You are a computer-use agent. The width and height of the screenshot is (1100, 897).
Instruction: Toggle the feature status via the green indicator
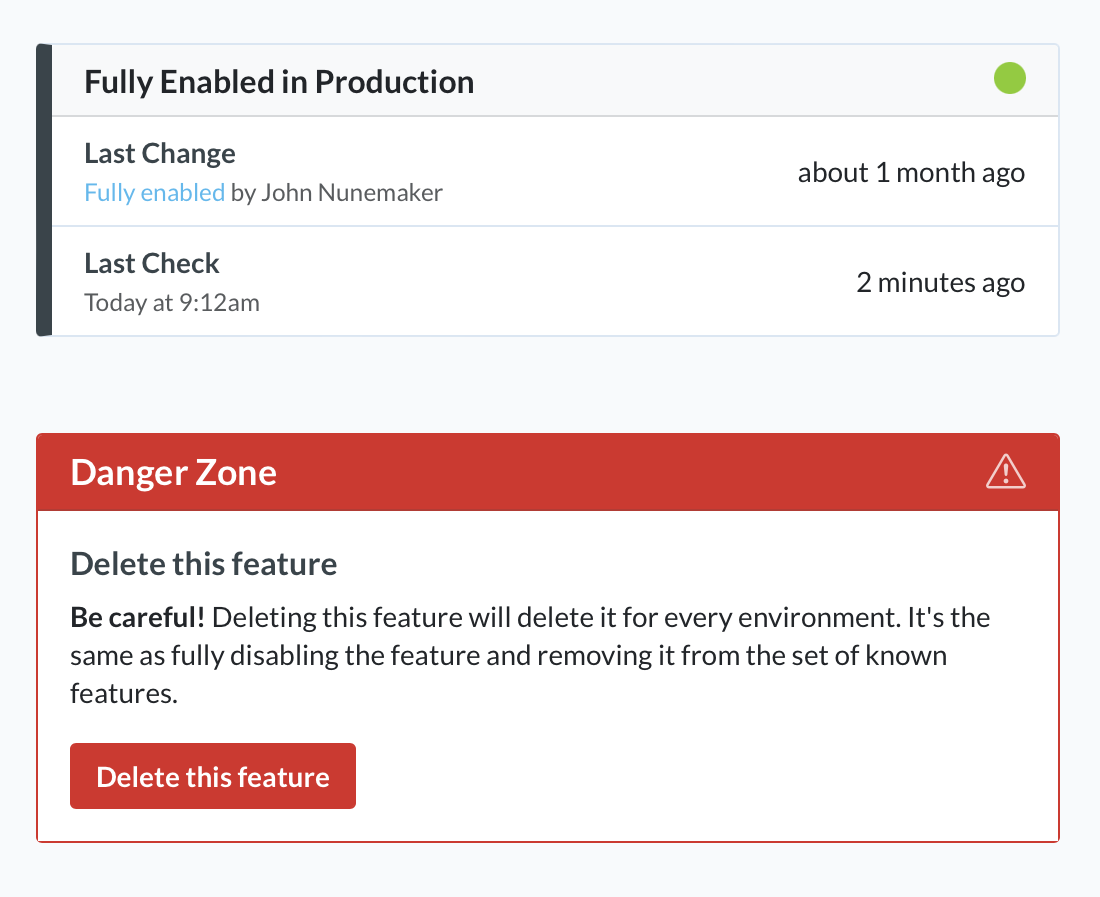coord(1010,78)
